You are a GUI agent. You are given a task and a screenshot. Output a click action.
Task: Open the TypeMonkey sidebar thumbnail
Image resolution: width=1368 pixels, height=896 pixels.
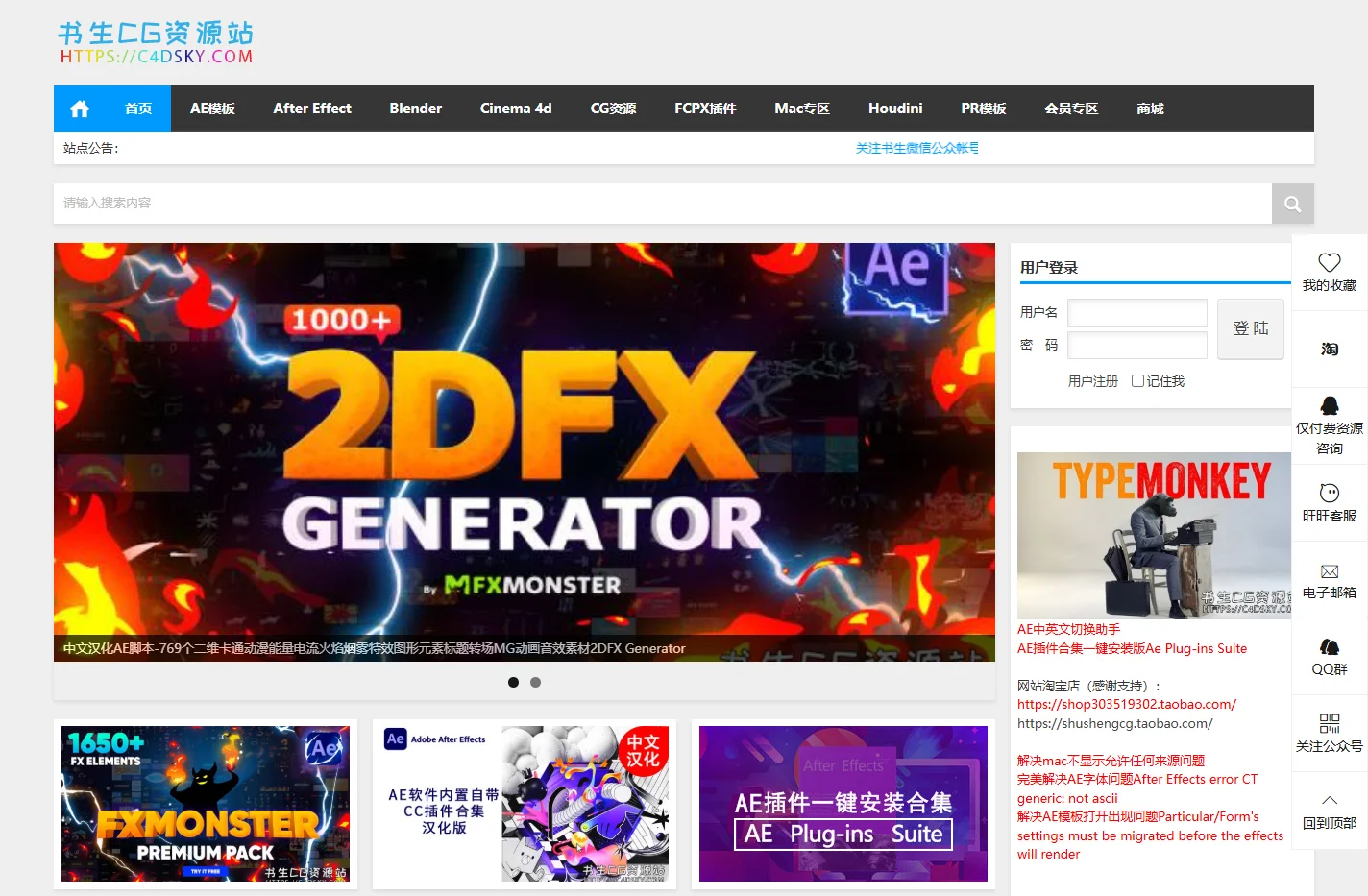point(1154,535)
